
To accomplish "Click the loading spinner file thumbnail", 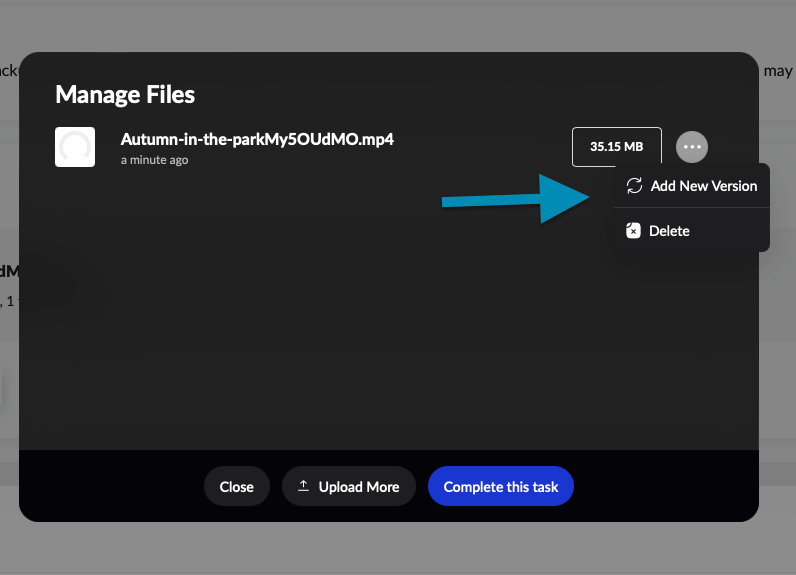I will 75,147.
